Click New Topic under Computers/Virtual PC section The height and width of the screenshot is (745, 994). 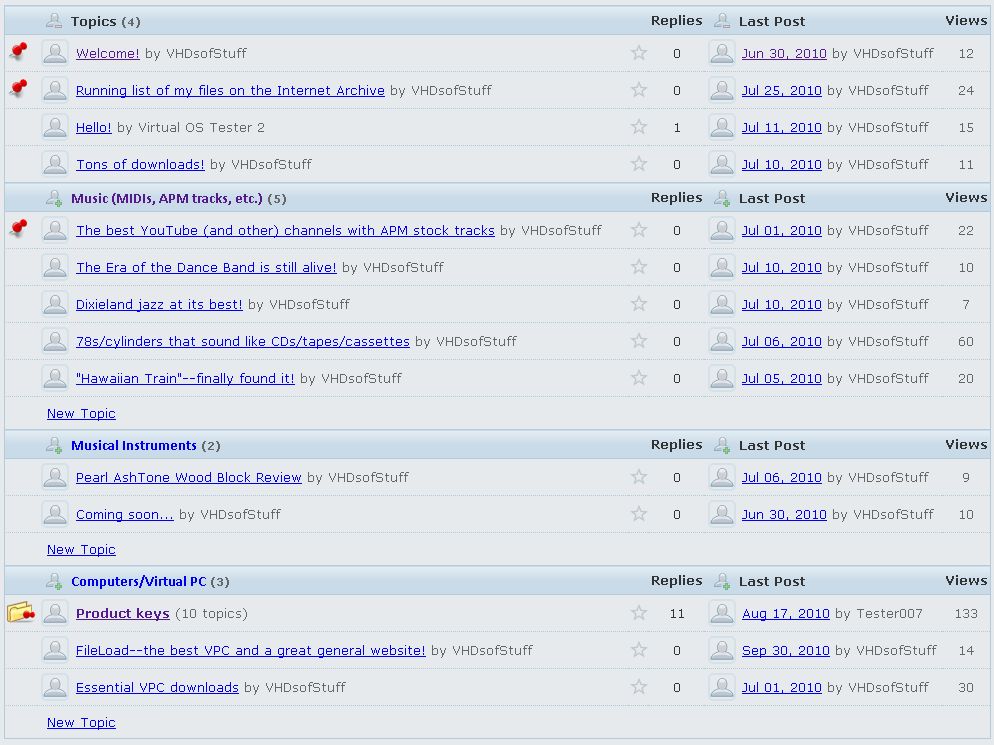click(81, 722)
